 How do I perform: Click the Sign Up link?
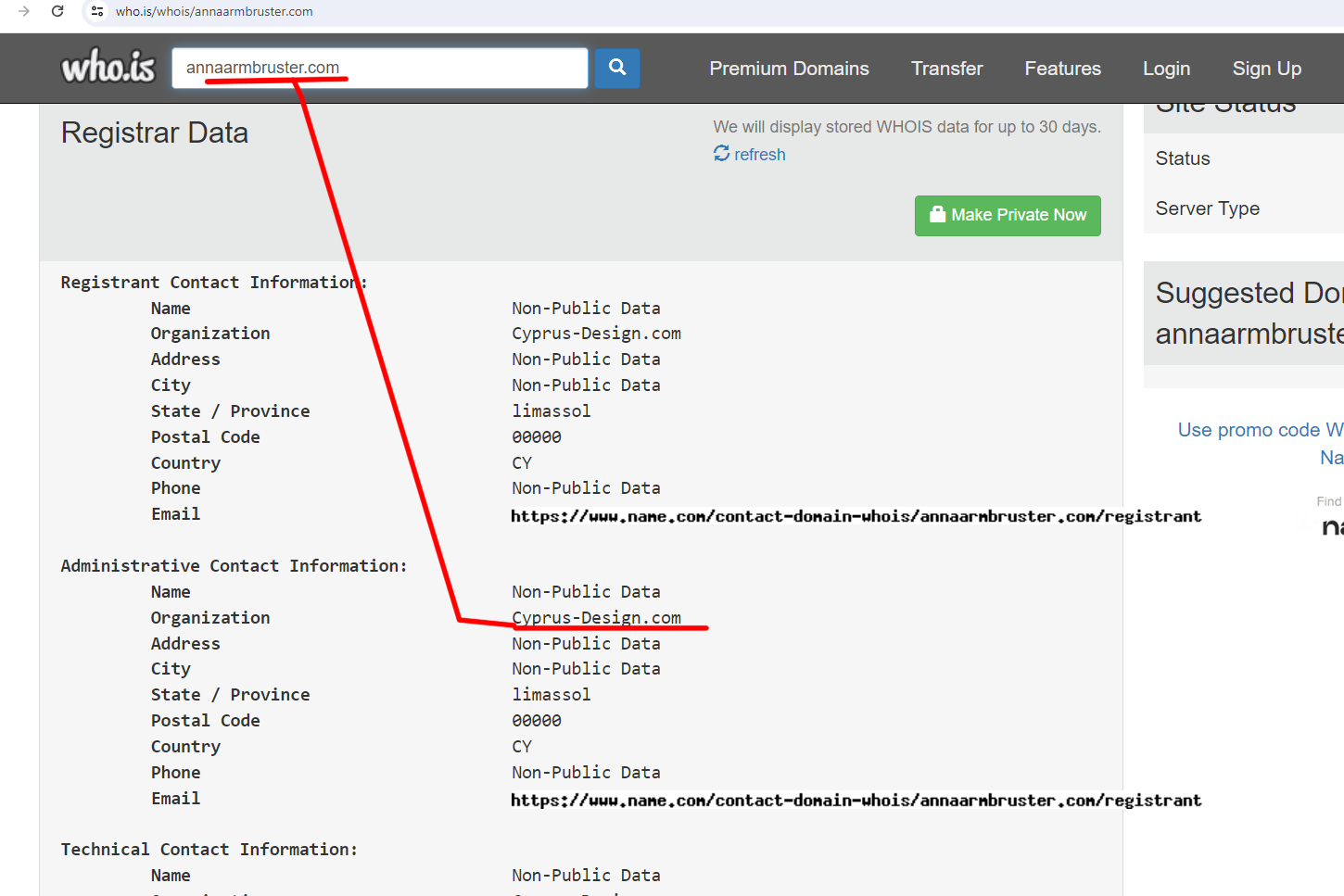[1266, 69]
